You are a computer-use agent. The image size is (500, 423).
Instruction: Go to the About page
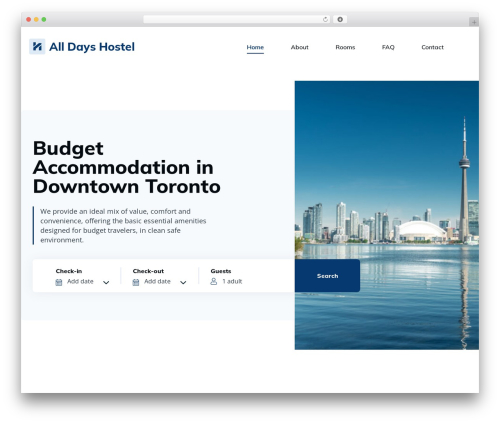[x=299, y=47]
